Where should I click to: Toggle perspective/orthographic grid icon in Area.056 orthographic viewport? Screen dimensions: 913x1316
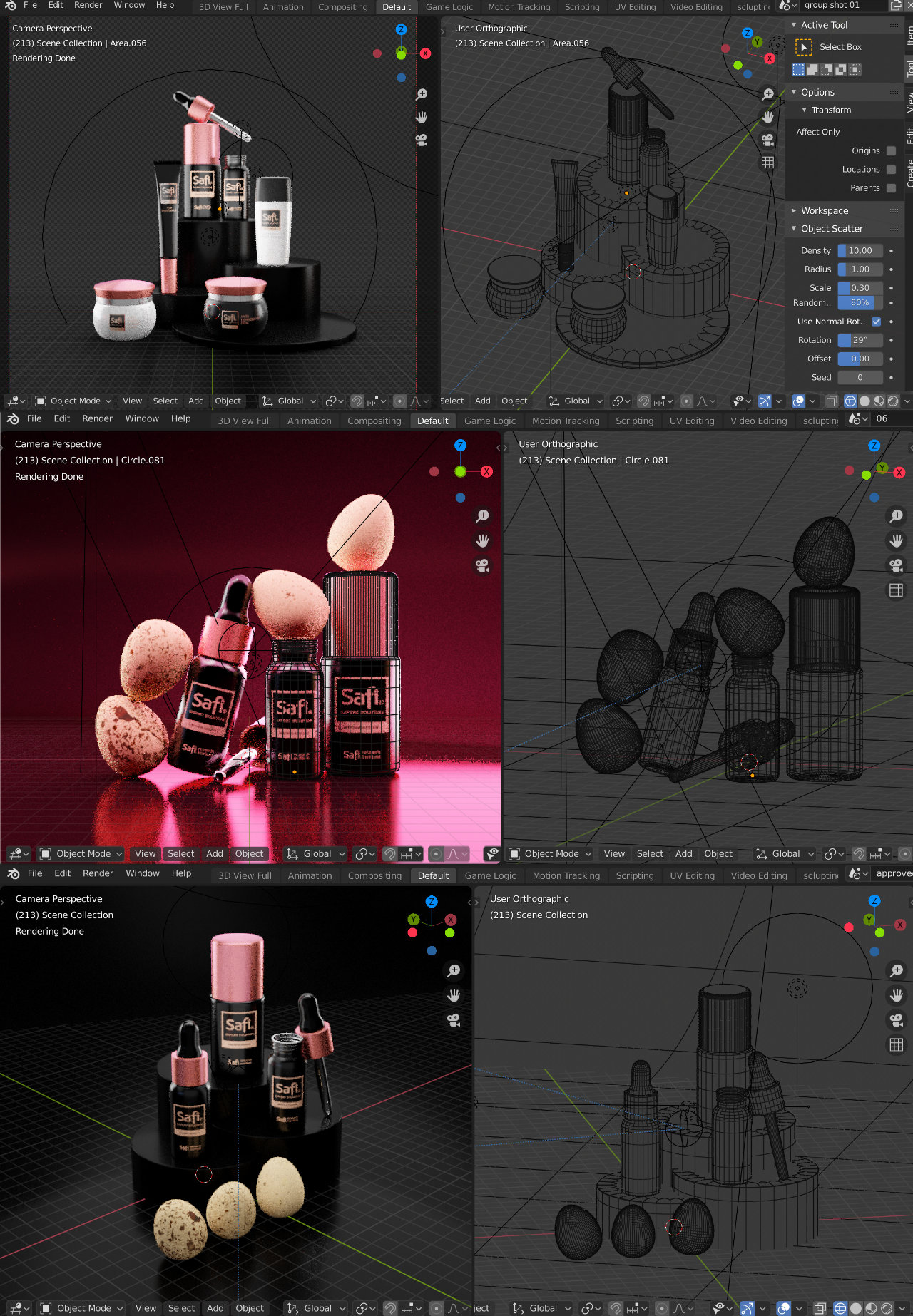767,163
